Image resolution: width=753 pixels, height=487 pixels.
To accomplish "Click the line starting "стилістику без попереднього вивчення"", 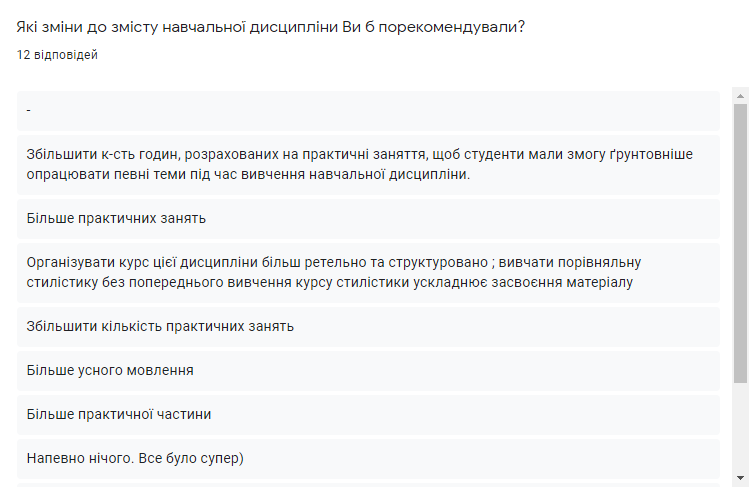I will 331,283.
